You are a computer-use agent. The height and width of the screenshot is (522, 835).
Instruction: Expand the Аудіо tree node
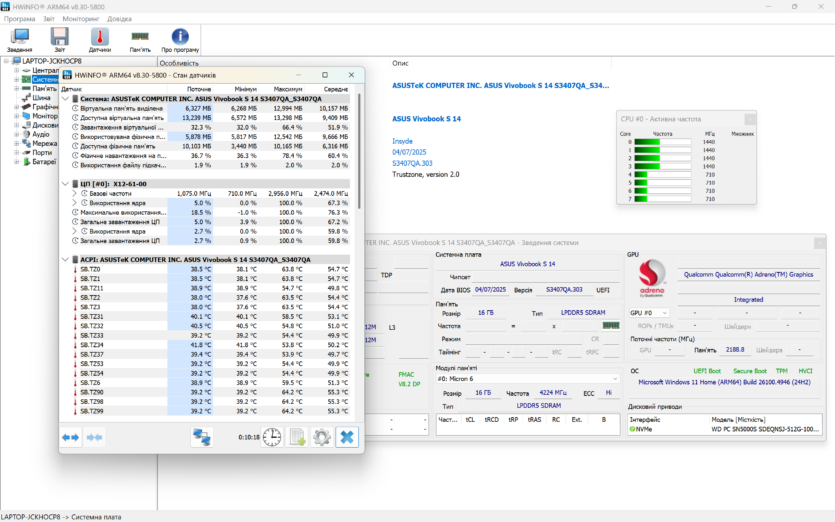coord(17,134)
